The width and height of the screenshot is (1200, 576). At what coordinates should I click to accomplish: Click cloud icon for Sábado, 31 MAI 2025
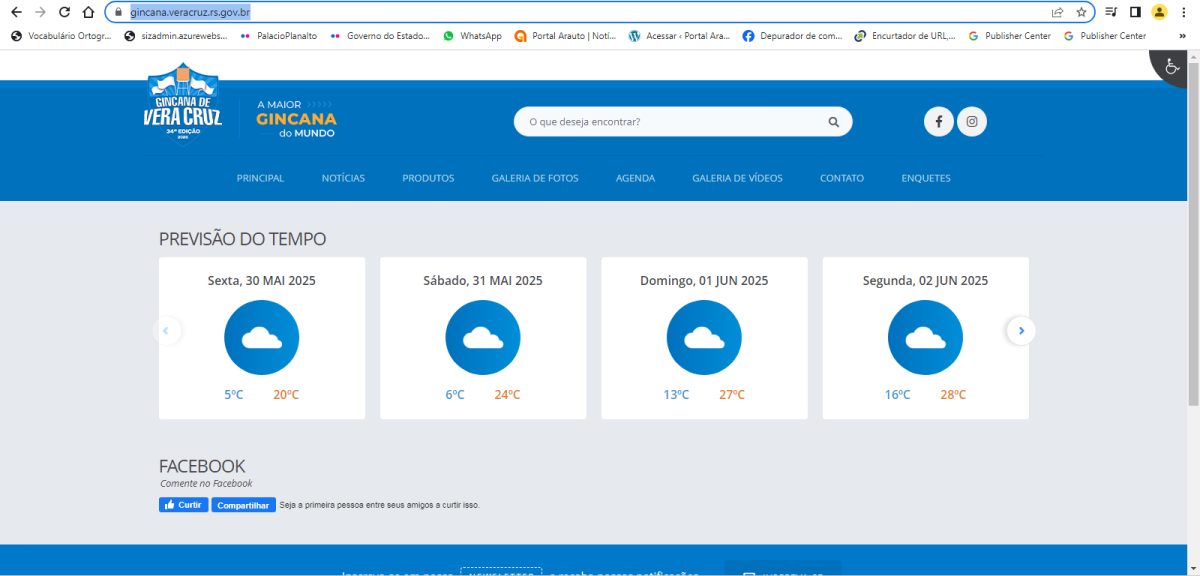pyautogui.click(x=483, y=337)
